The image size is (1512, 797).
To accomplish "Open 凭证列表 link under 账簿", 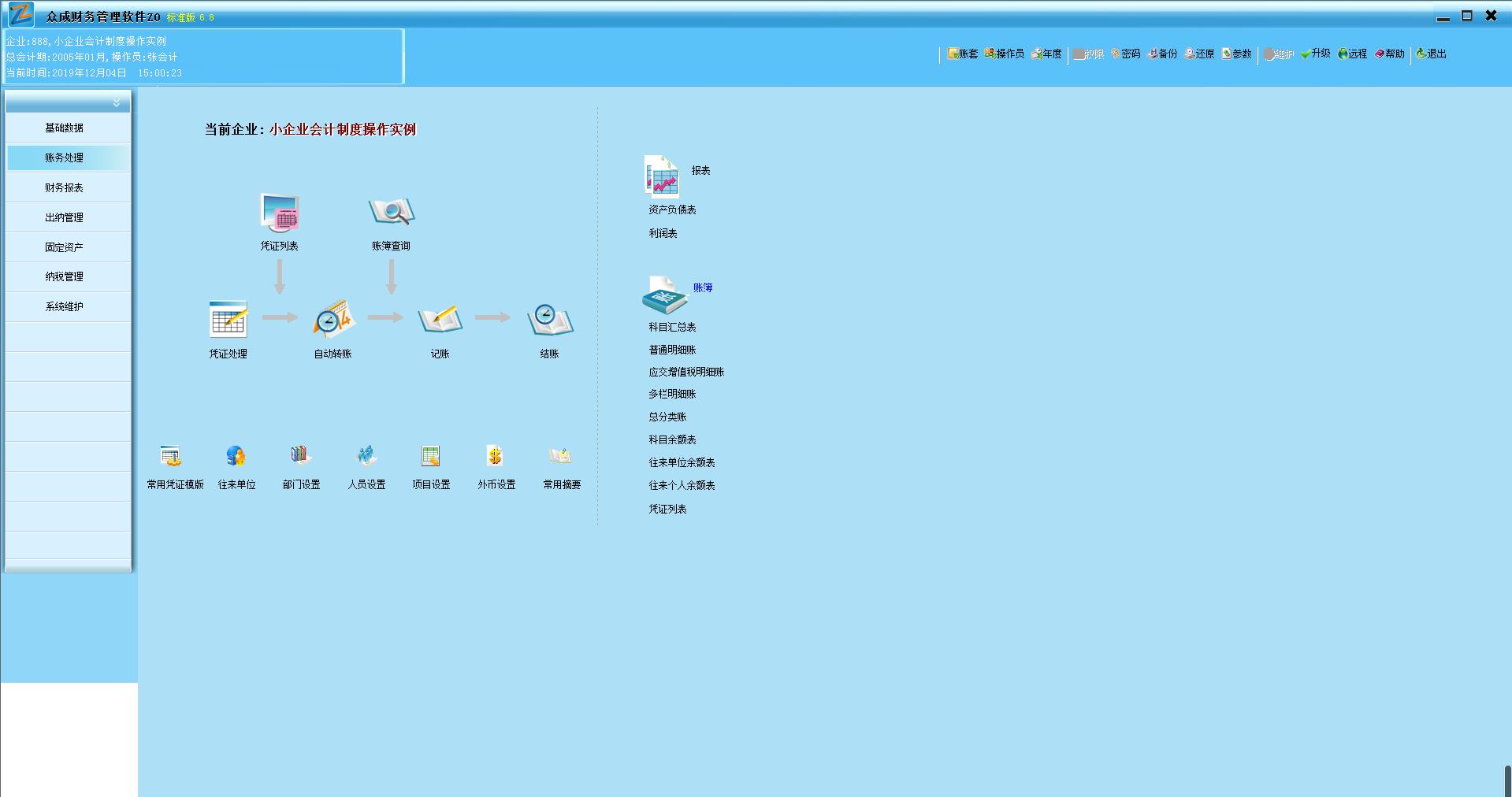I will tap(667, 509).
